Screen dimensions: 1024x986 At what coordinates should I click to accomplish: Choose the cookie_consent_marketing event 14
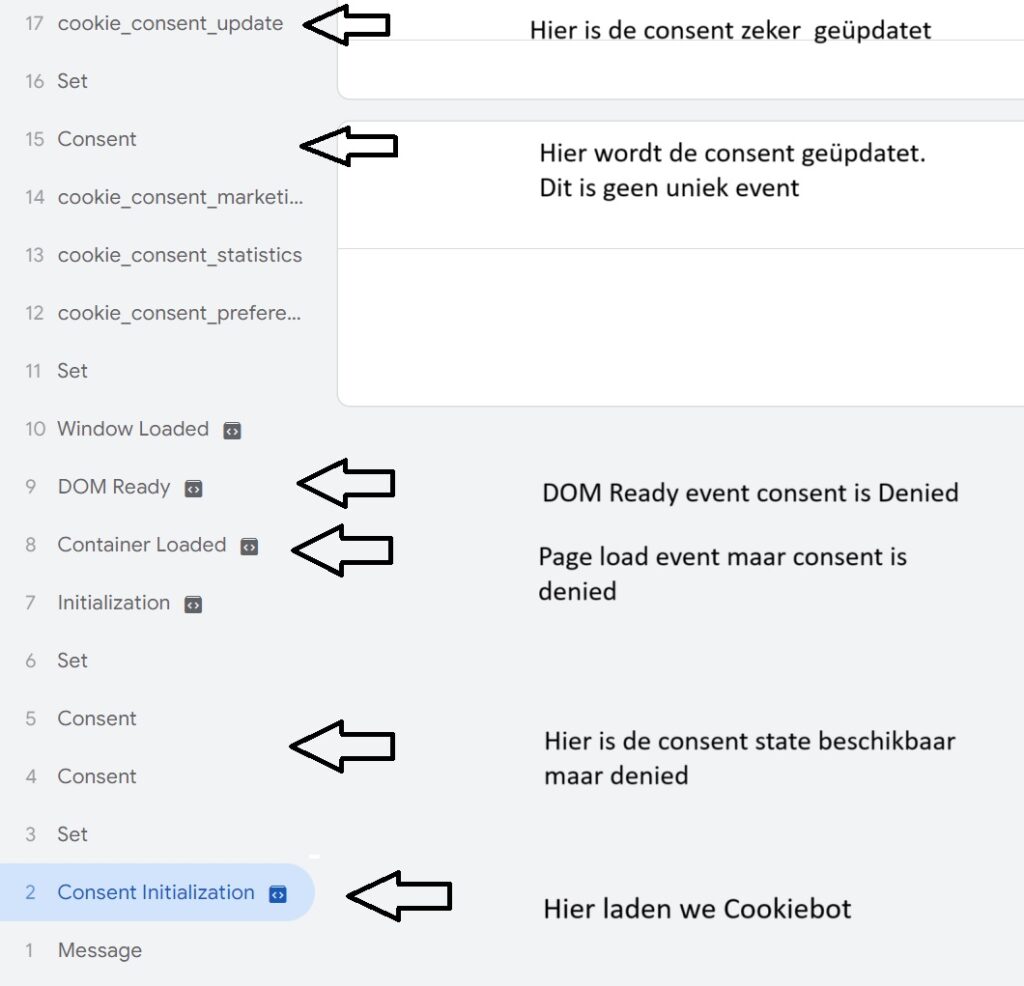click(x=180, y=197)
